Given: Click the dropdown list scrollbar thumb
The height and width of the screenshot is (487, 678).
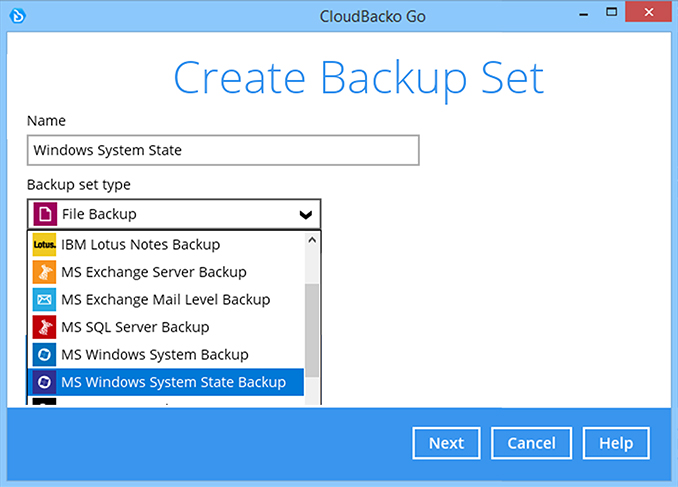Looking at the screenshot, I should pos(312,330).
